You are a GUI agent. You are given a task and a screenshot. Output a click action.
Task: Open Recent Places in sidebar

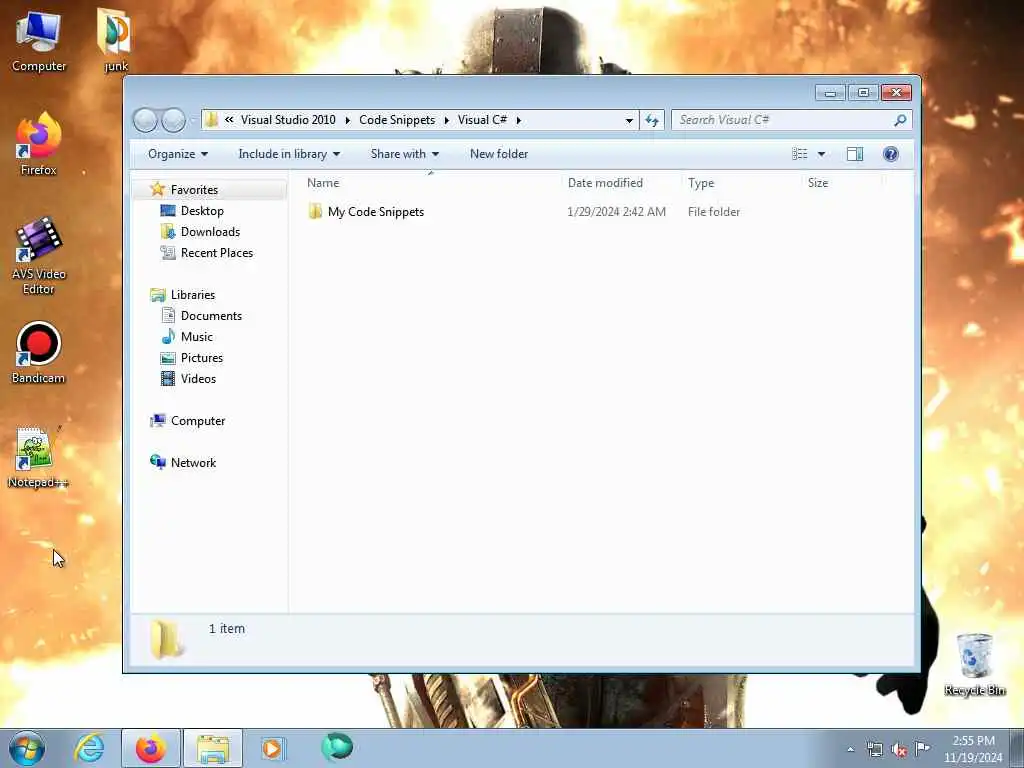click(x=217, y=253)
